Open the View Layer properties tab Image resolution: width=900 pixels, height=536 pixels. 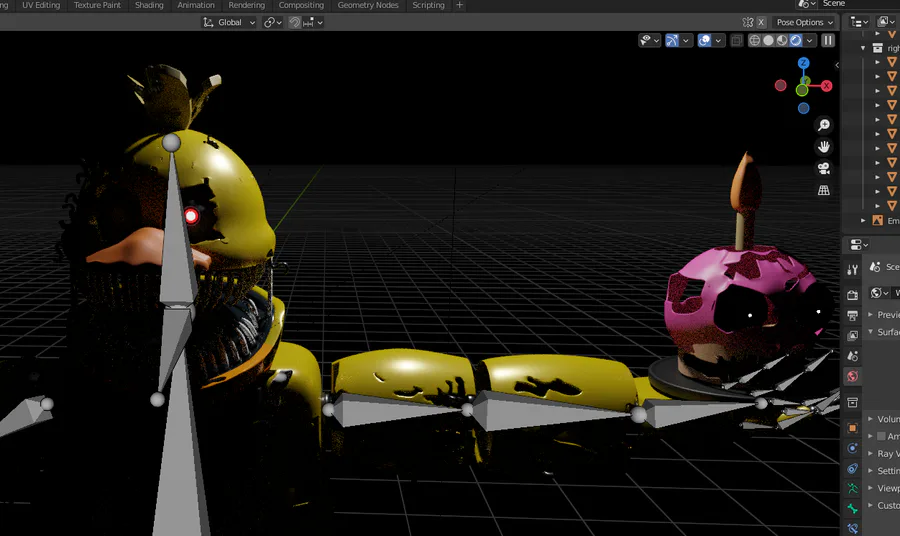point(852,336)
